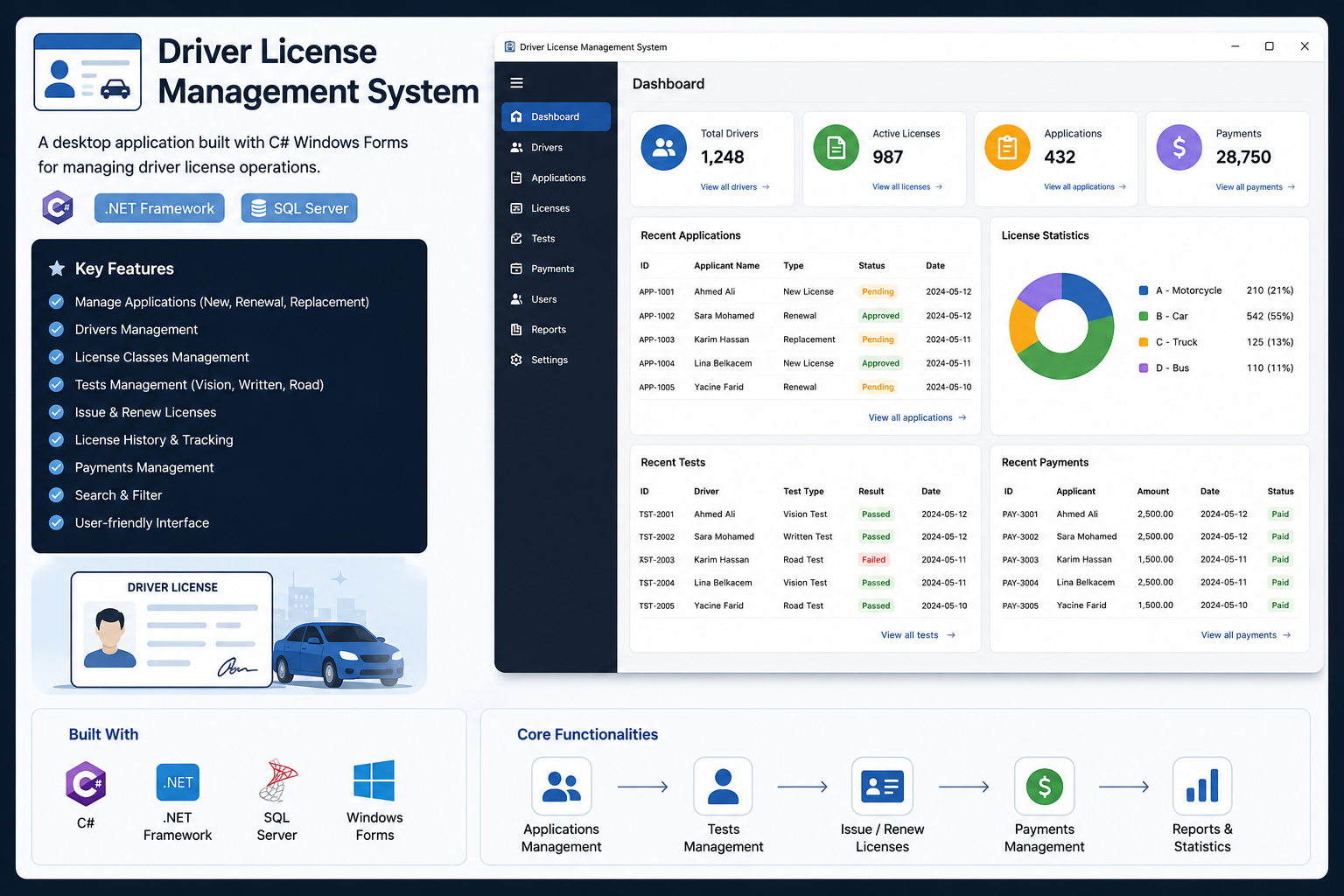This screenshot has height=896, width=1344.
Task: Click the checkmark beside User-friendly Interface
Action: 56,522
